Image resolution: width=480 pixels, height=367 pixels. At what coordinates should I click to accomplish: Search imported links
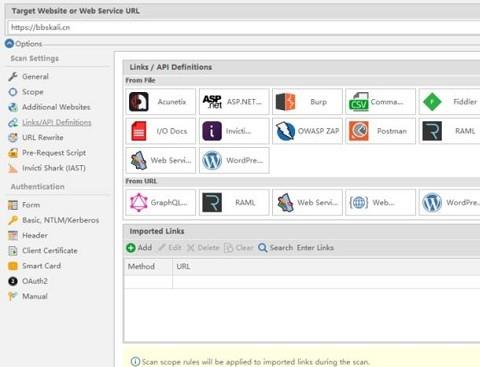(276, 248)
